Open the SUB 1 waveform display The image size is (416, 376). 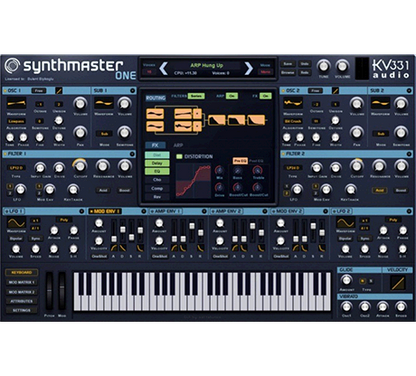(x=104, y=104)
